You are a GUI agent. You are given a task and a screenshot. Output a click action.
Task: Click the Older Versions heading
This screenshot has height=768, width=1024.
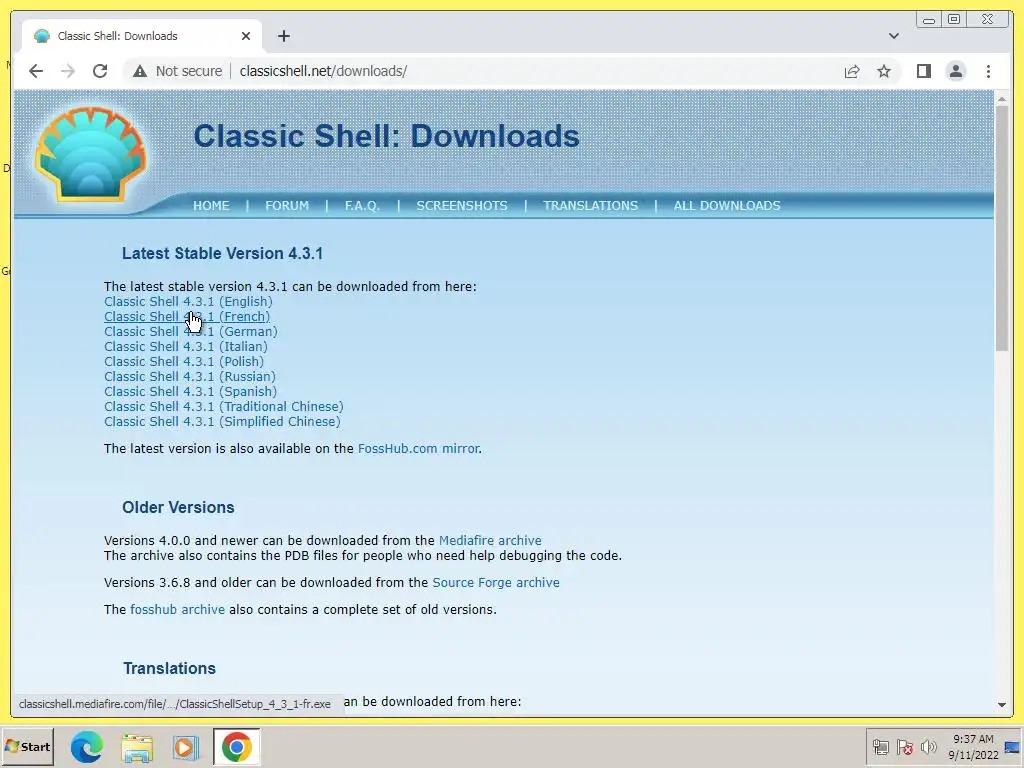point(178,507)
